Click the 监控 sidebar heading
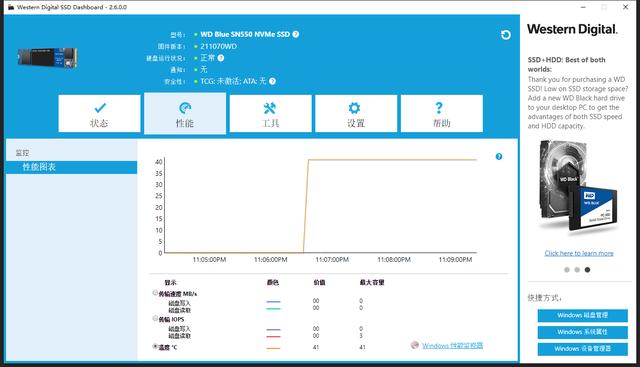This screenshot has height=367, width=640. [x=22, y=153]
